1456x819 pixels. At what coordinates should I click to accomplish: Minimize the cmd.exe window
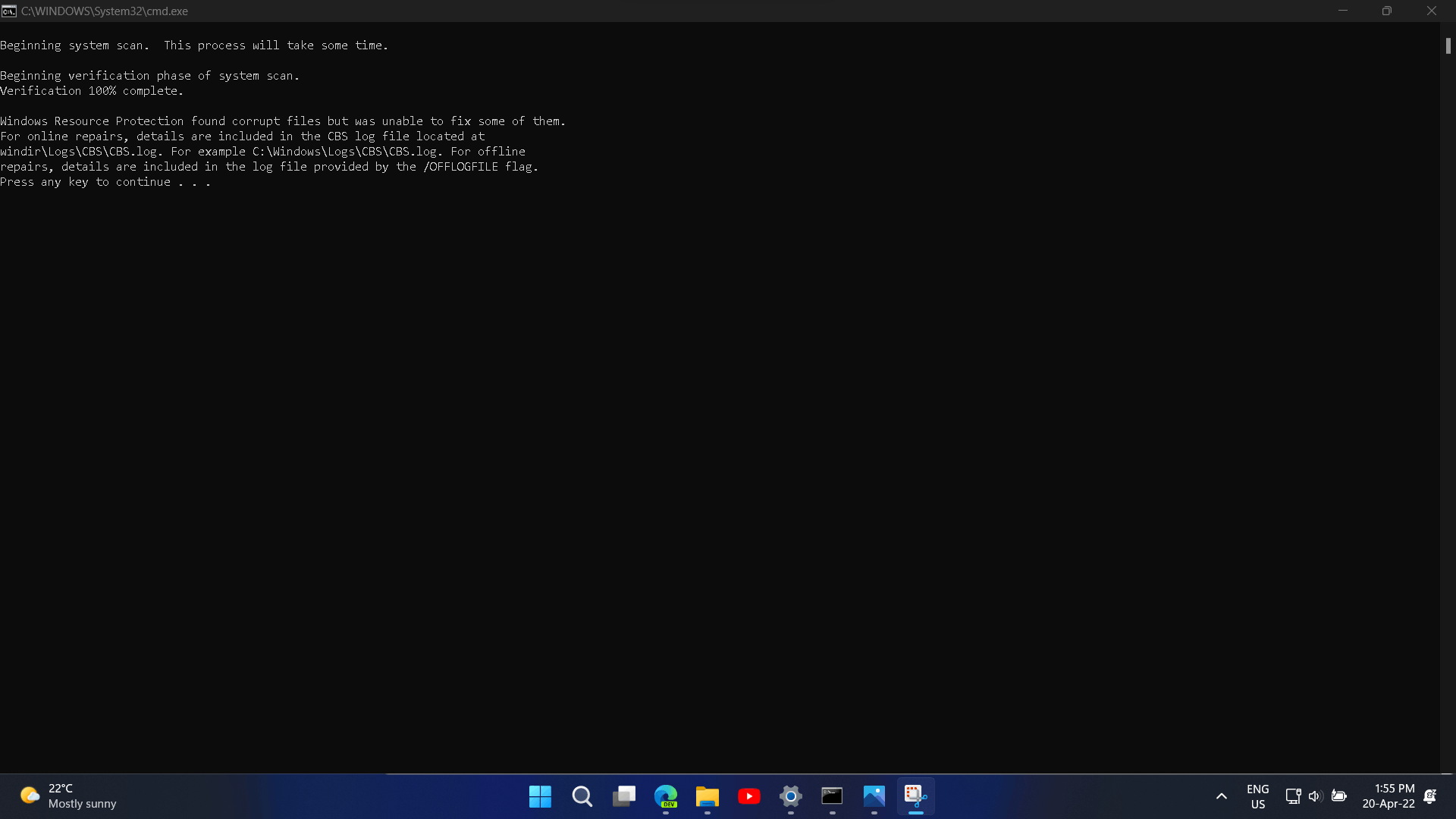1342,11
